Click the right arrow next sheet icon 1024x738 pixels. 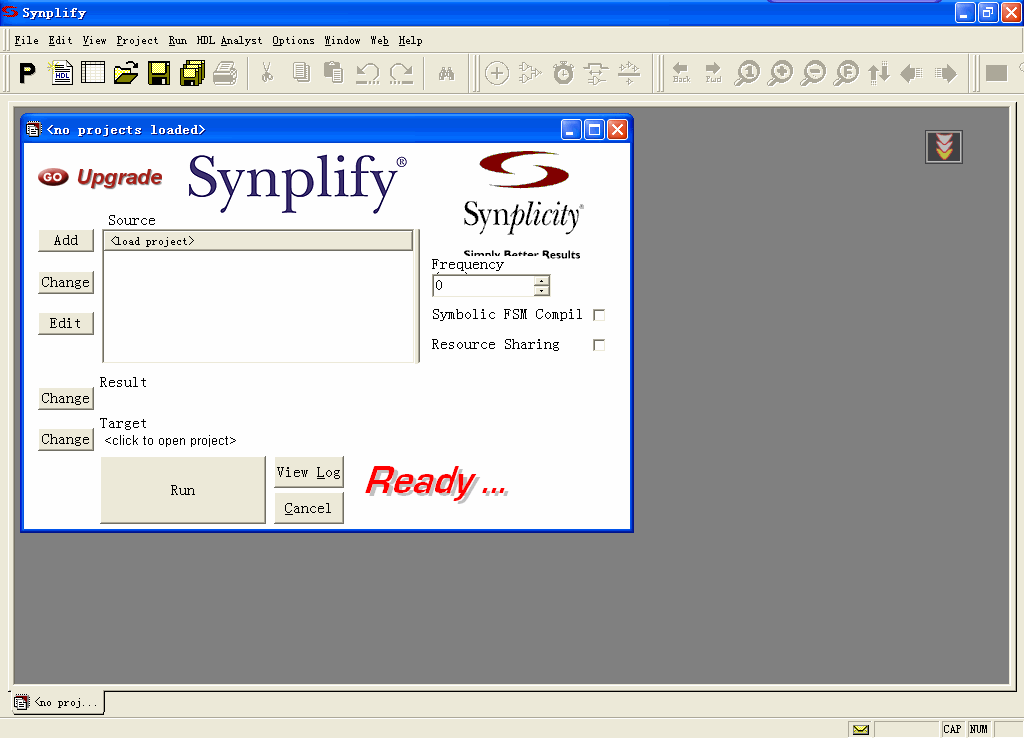(x=946, y=73)
